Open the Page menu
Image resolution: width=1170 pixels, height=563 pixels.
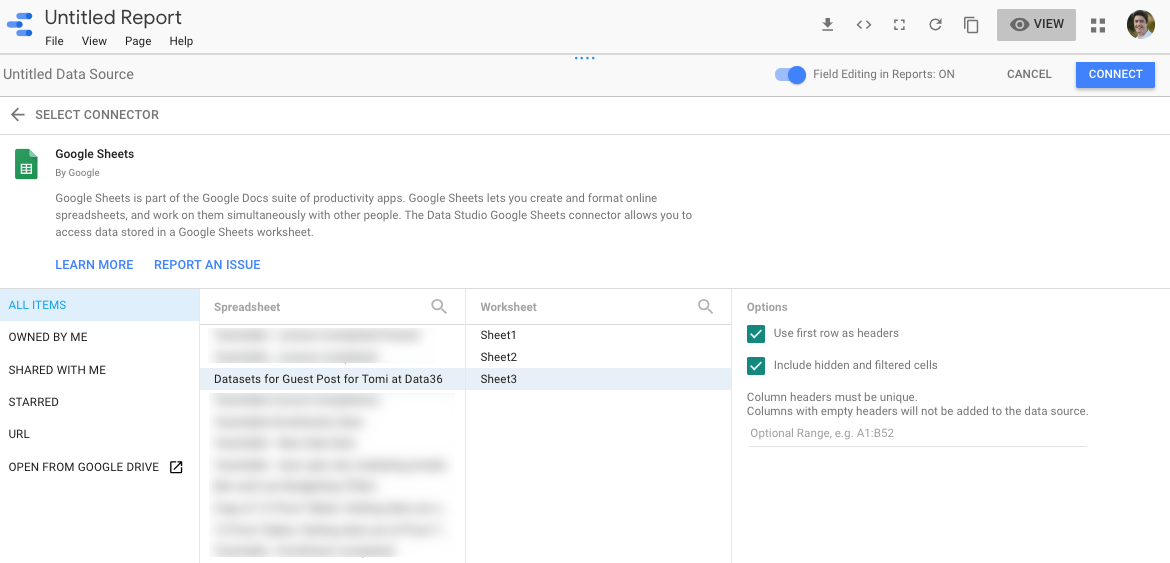click(x=138, y=41)
